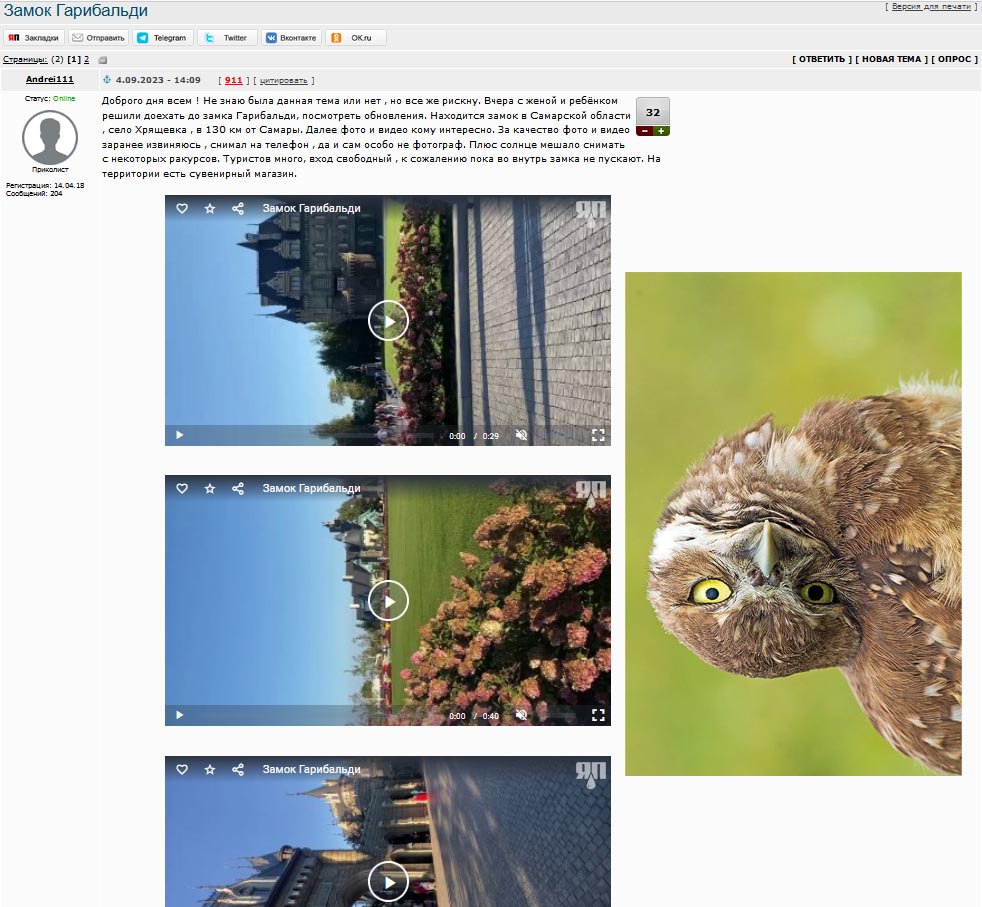Unmute the second video's sound

[521, 715]
